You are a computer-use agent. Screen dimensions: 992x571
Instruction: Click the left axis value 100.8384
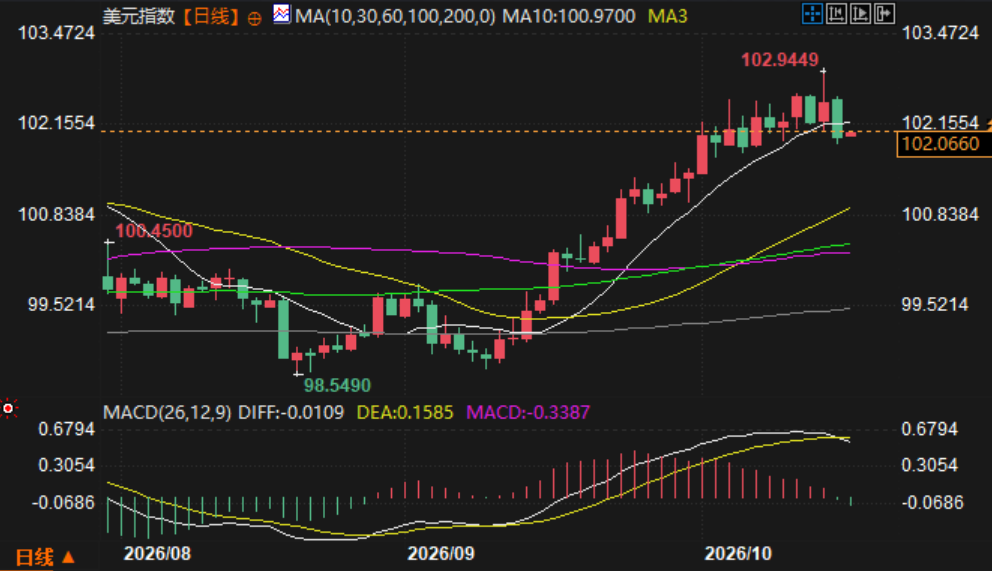[56, 214]
